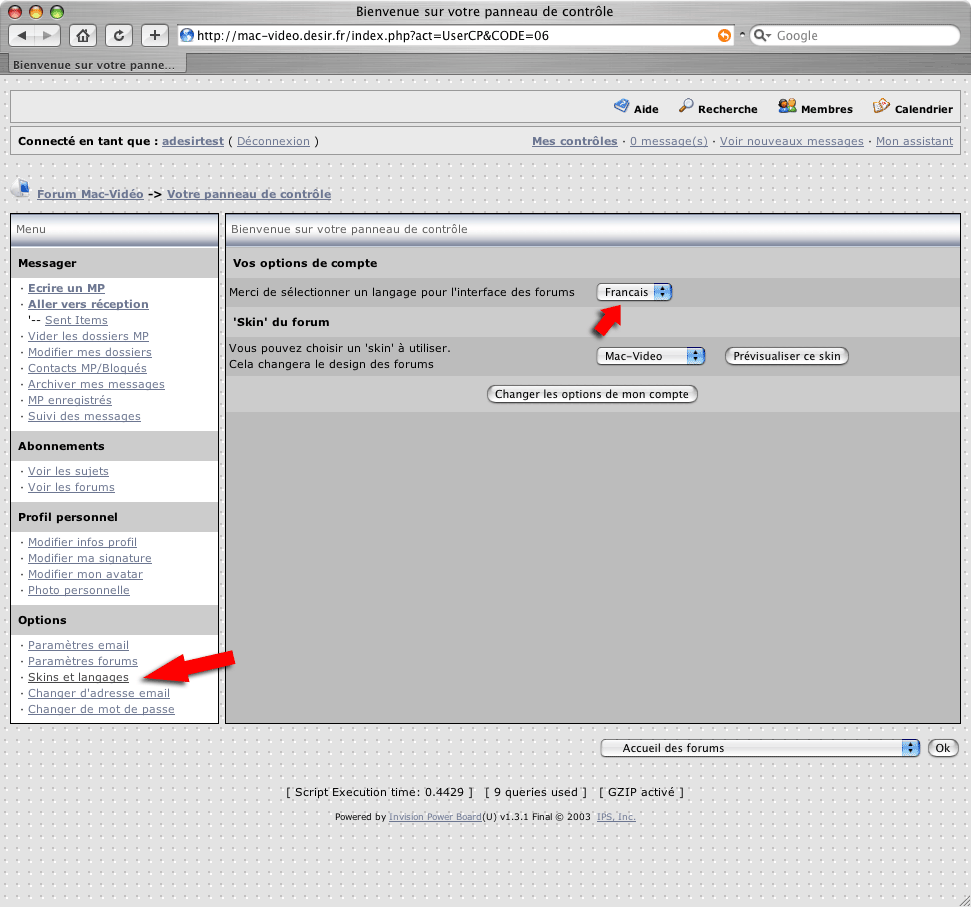This screenshot has width=971, height=907.
Task: Click the Recherche magnifier icon
Action: 686,106
